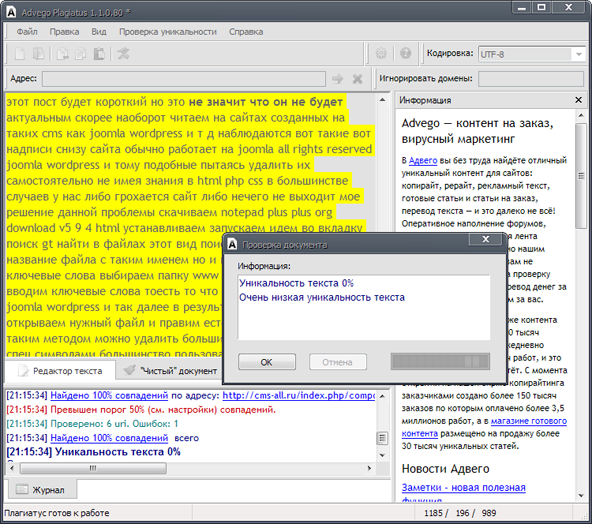The height and width of the screenshot is (524, 592).
Task: Click the help question mark icon
Action: click(405, 53)
